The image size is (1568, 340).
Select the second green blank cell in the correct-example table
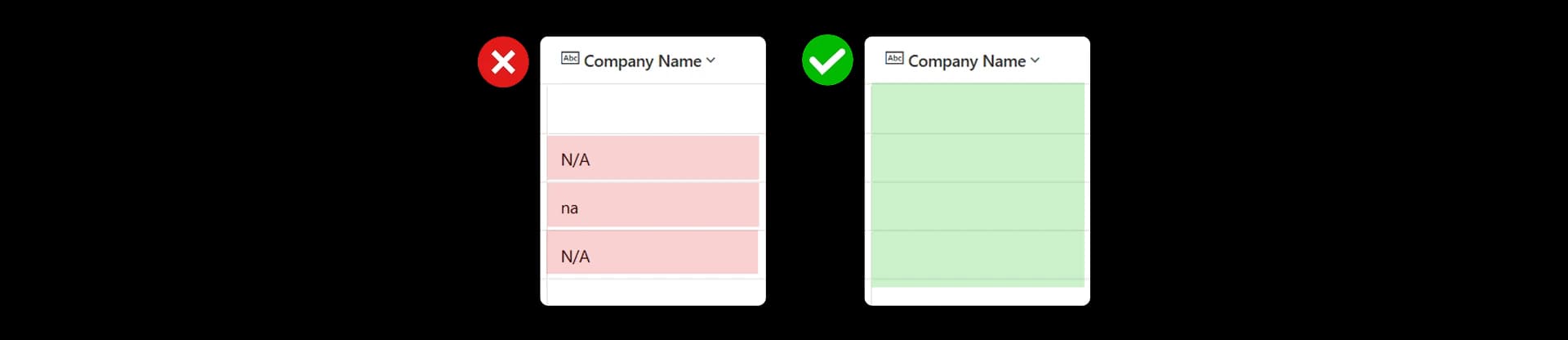click(978, 158)
